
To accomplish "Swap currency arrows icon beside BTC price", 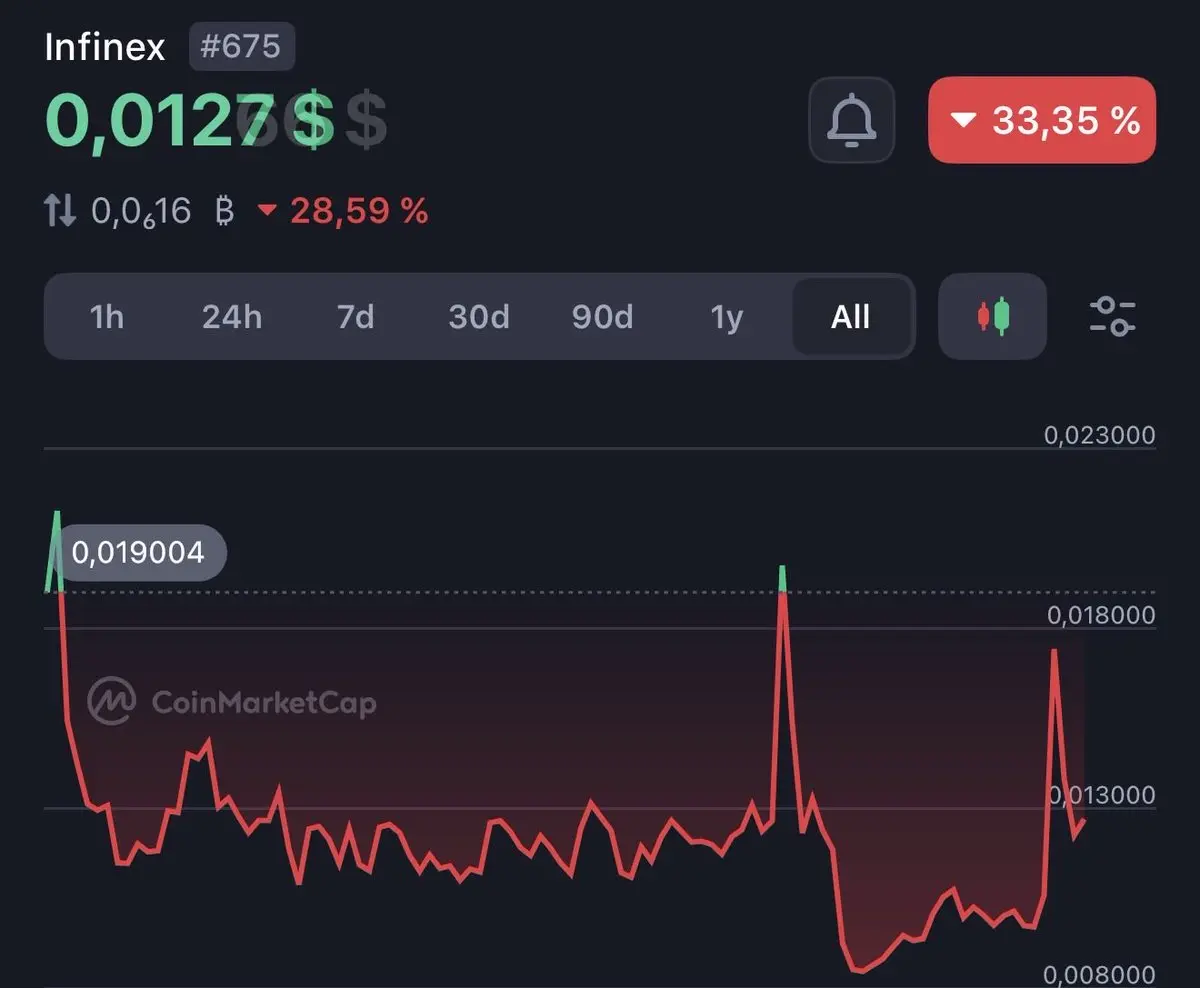I will (x=60, y=211).
